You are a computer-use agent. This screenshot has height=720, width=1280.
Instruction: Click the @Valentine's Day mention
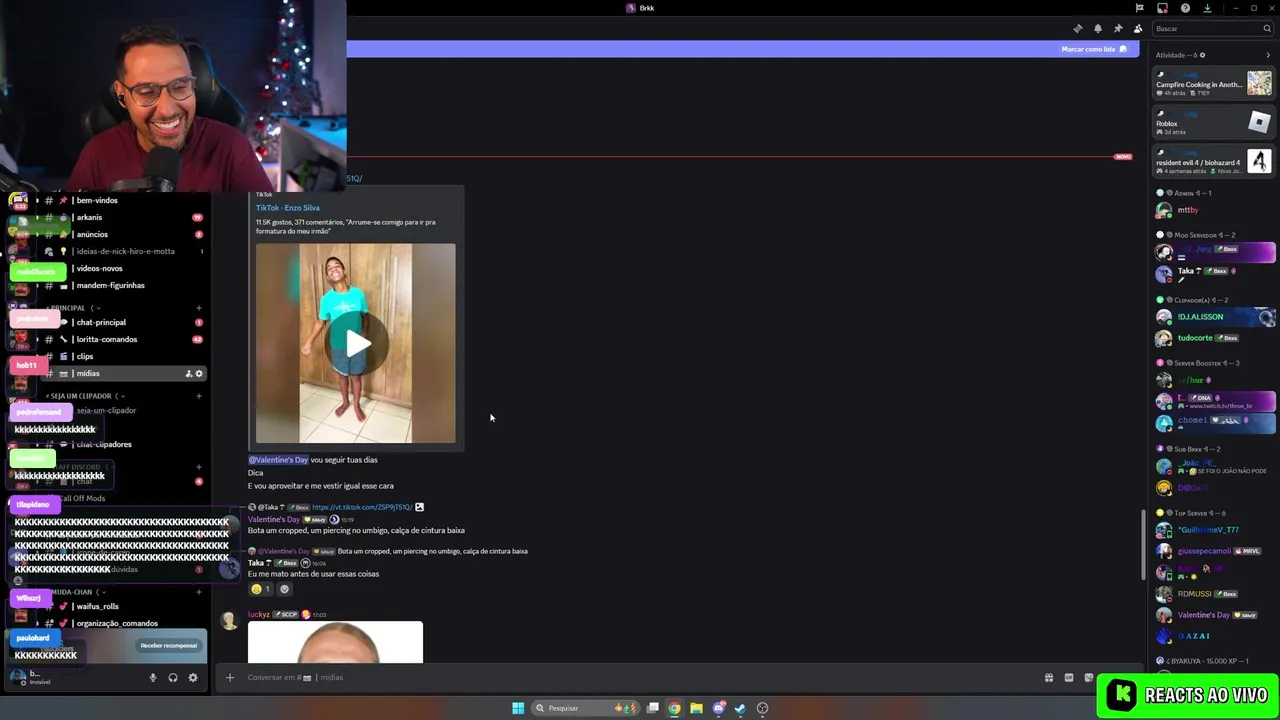coord(278,460)
